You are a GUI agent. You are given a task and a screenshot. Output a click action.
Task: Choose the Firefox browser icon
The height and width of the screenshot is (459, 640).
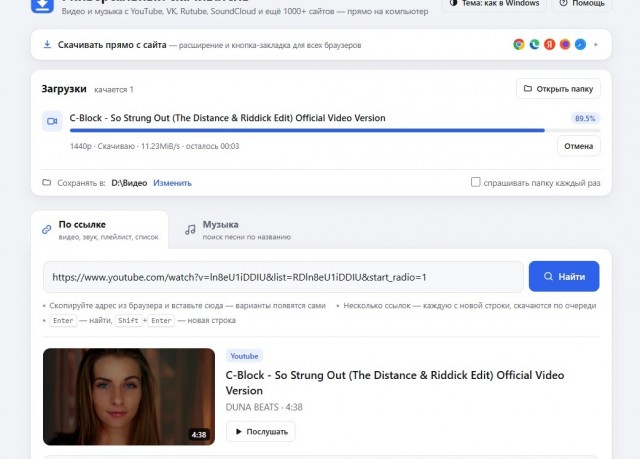click(x=565, y=44)
